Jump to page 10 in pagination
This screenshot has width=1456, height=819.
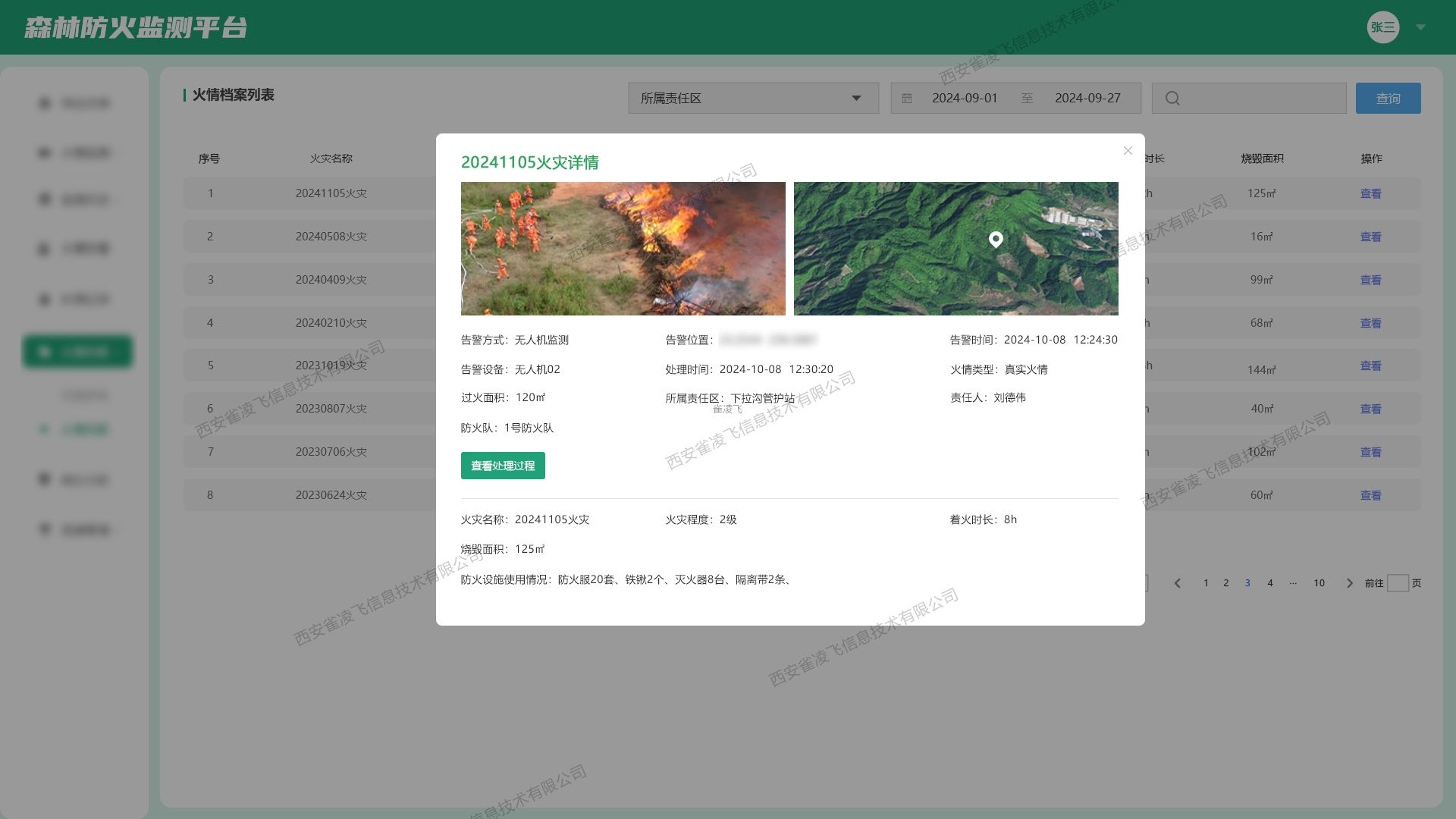pyautogui.click(x=1319, y=583)
